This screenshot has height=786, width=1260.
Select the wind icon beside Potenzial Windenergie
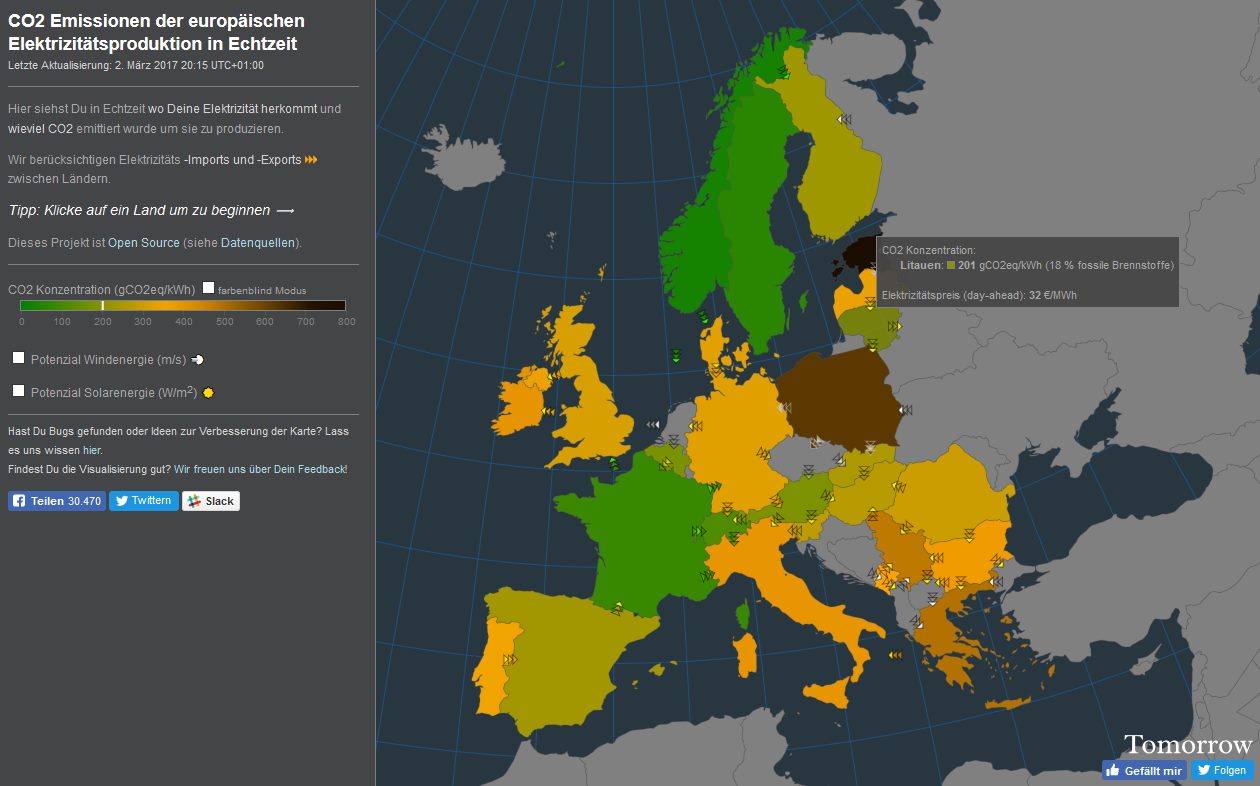pos(196,359)
